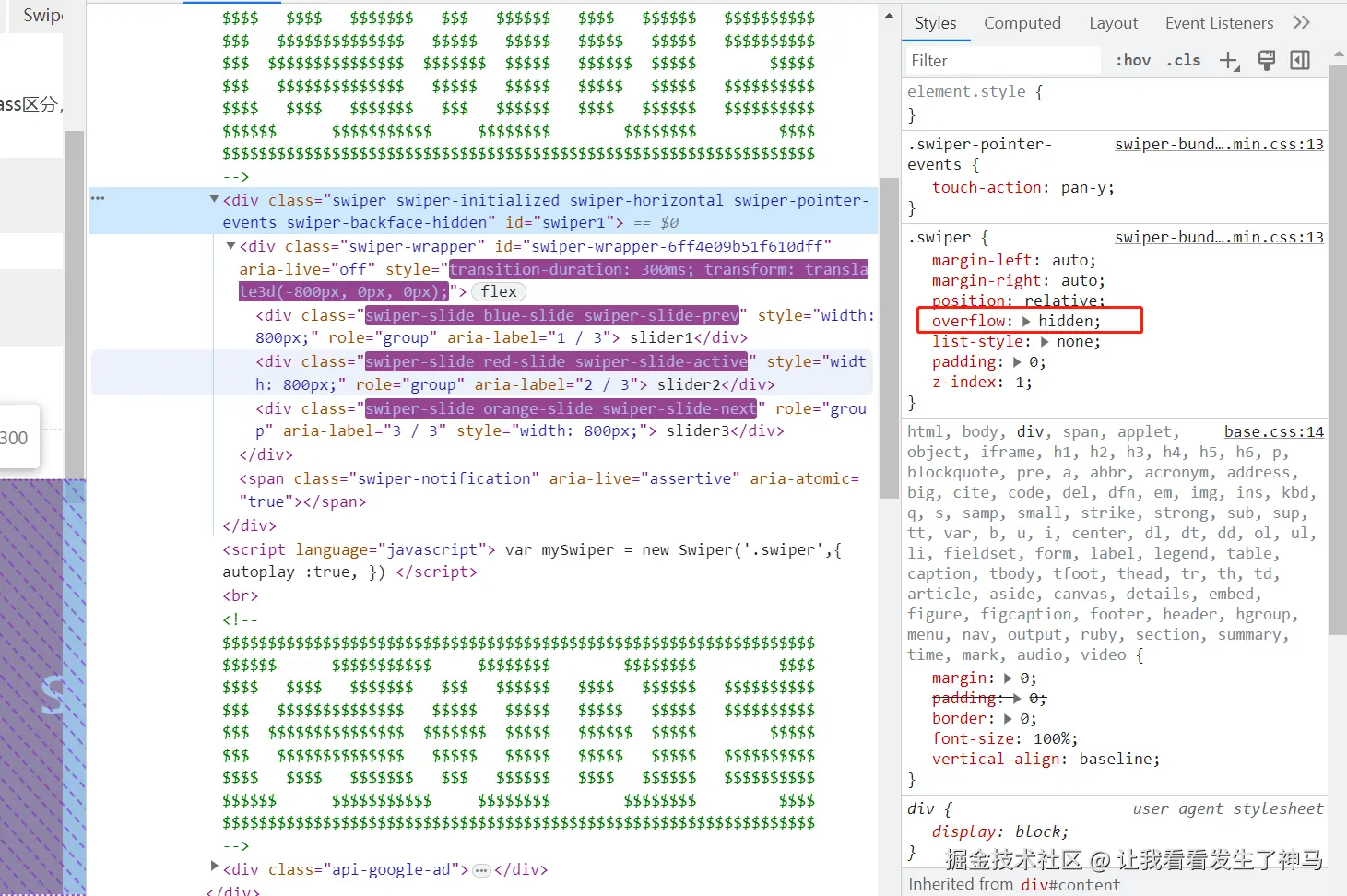Image resolution: width=1347 pixels, height=896 pixels.
Task: Click the div#content inherited-from link
Action: point(1070,885)
